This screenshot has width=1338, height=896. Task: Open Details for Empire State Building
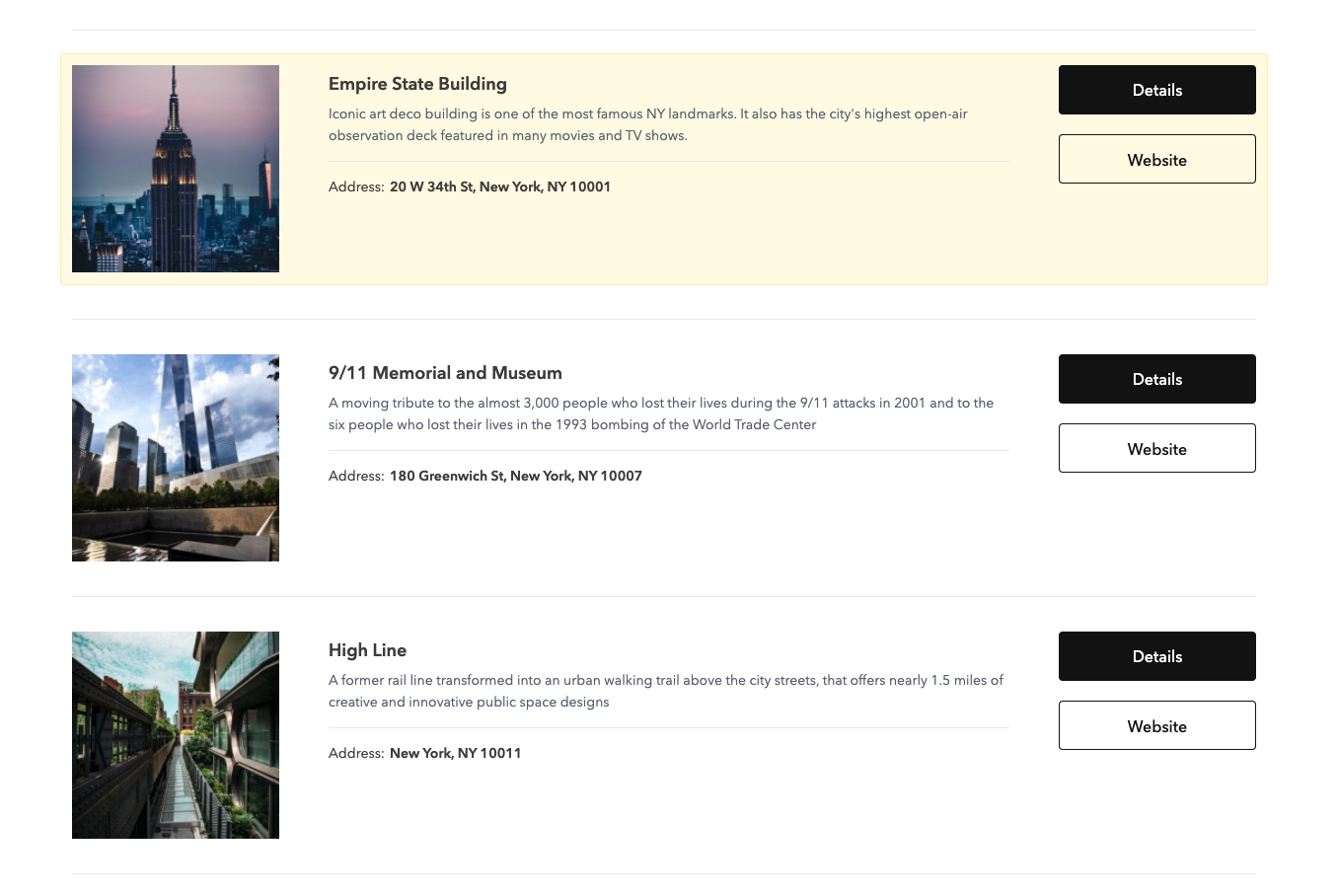coord(1156,90)
